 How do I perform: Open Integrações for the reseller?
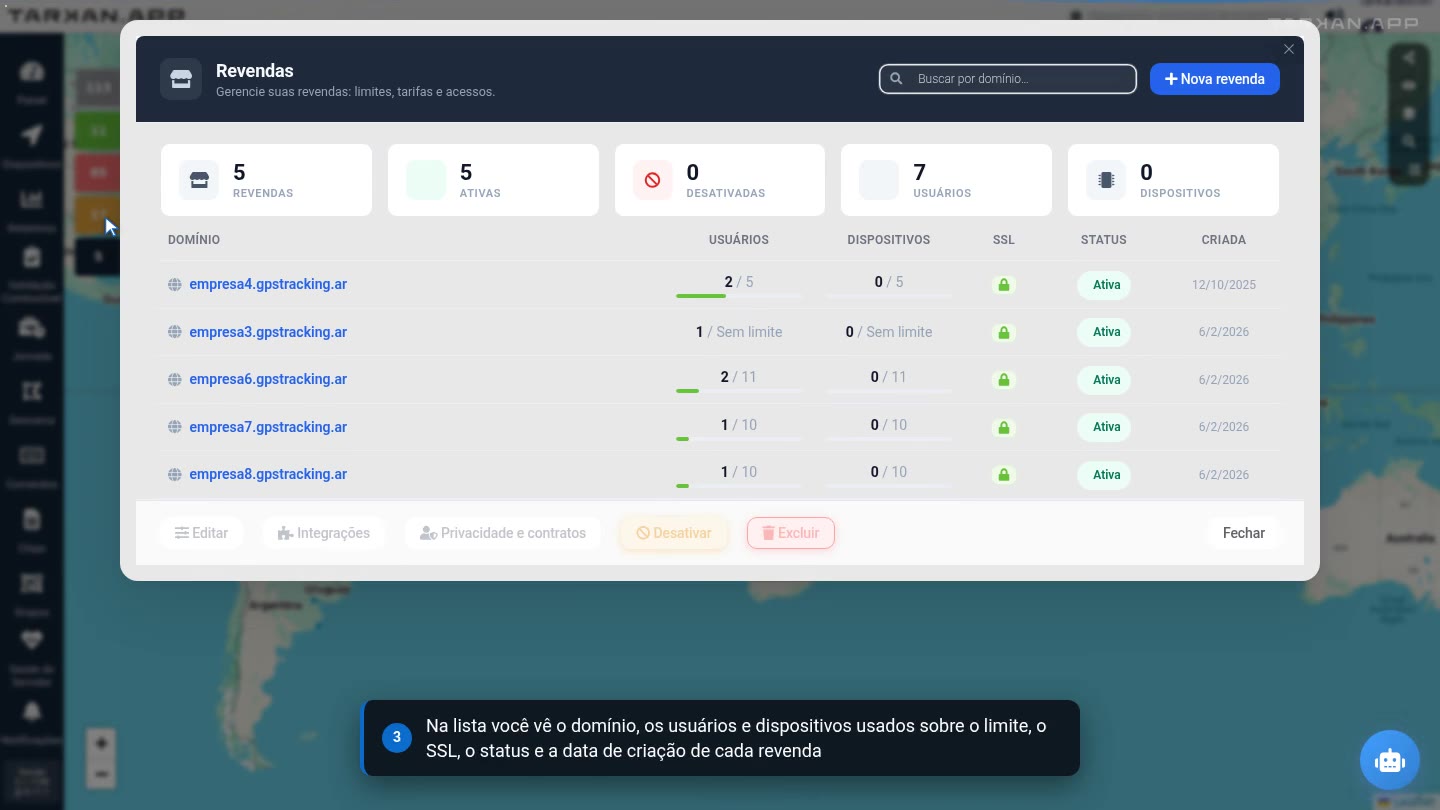(323, 533)
